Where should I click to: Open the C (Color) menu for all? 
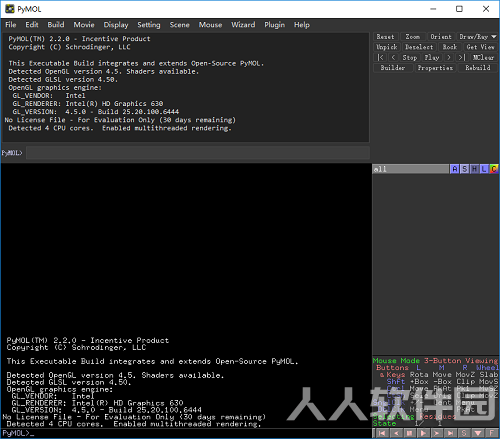click(494, 169)
